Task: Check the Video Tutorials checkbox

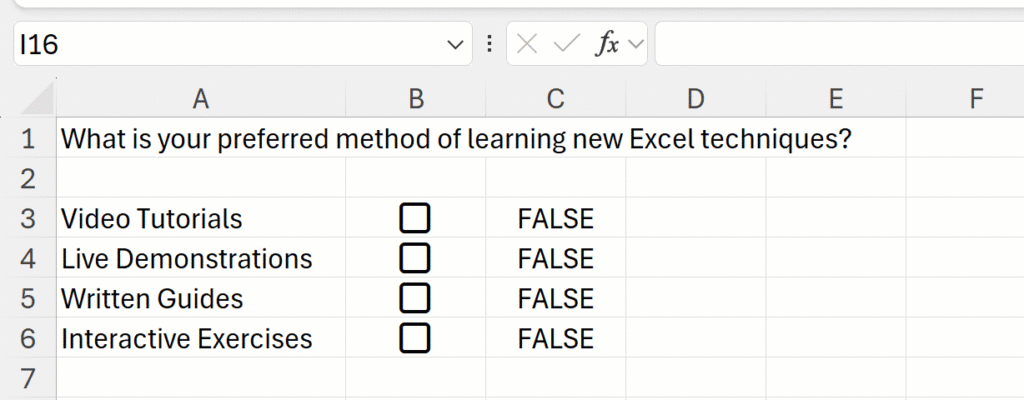Action: (x=415, y=218)
